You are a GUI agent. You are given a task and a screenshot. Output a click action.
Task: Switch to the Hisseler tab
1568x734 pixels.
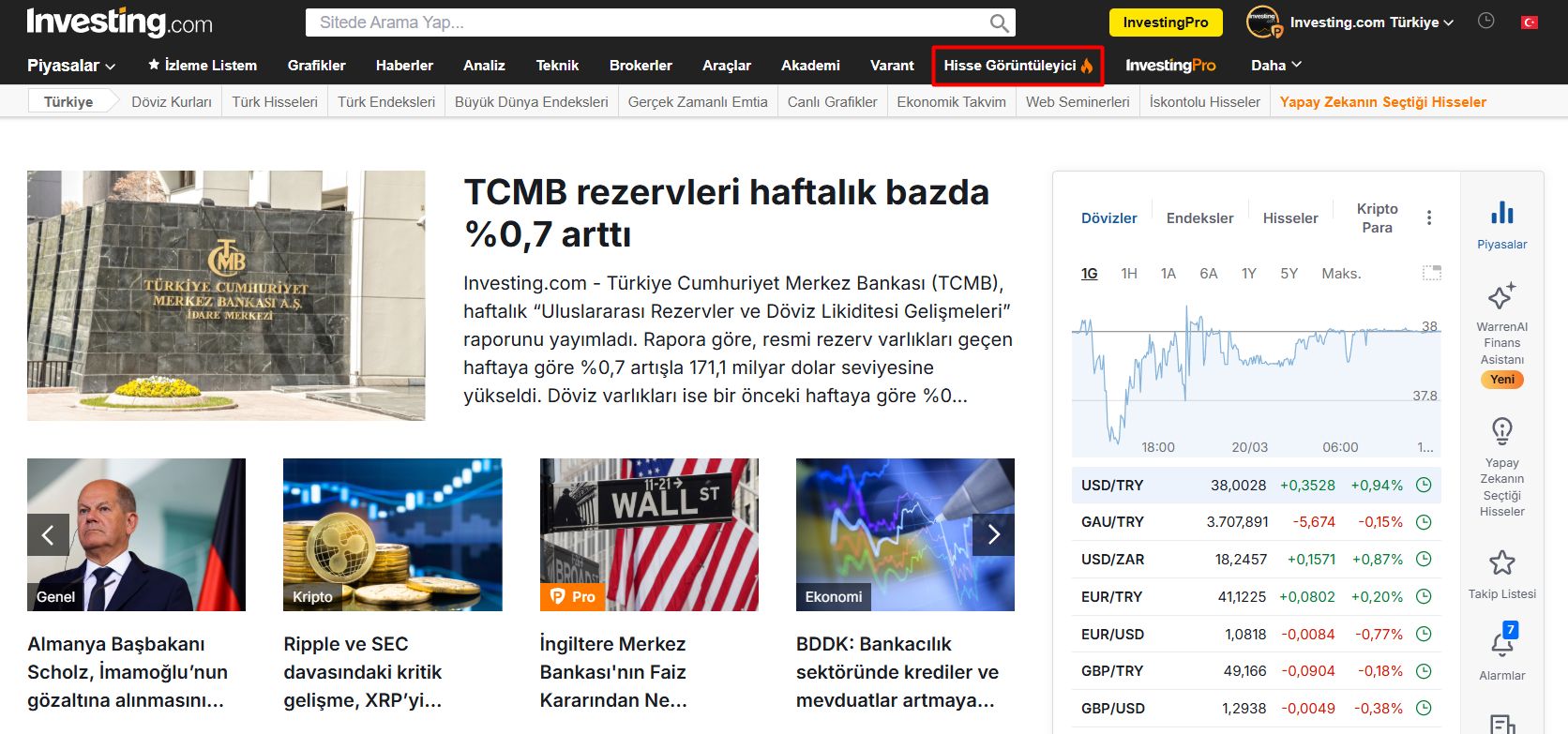[x=1290, y=217]
